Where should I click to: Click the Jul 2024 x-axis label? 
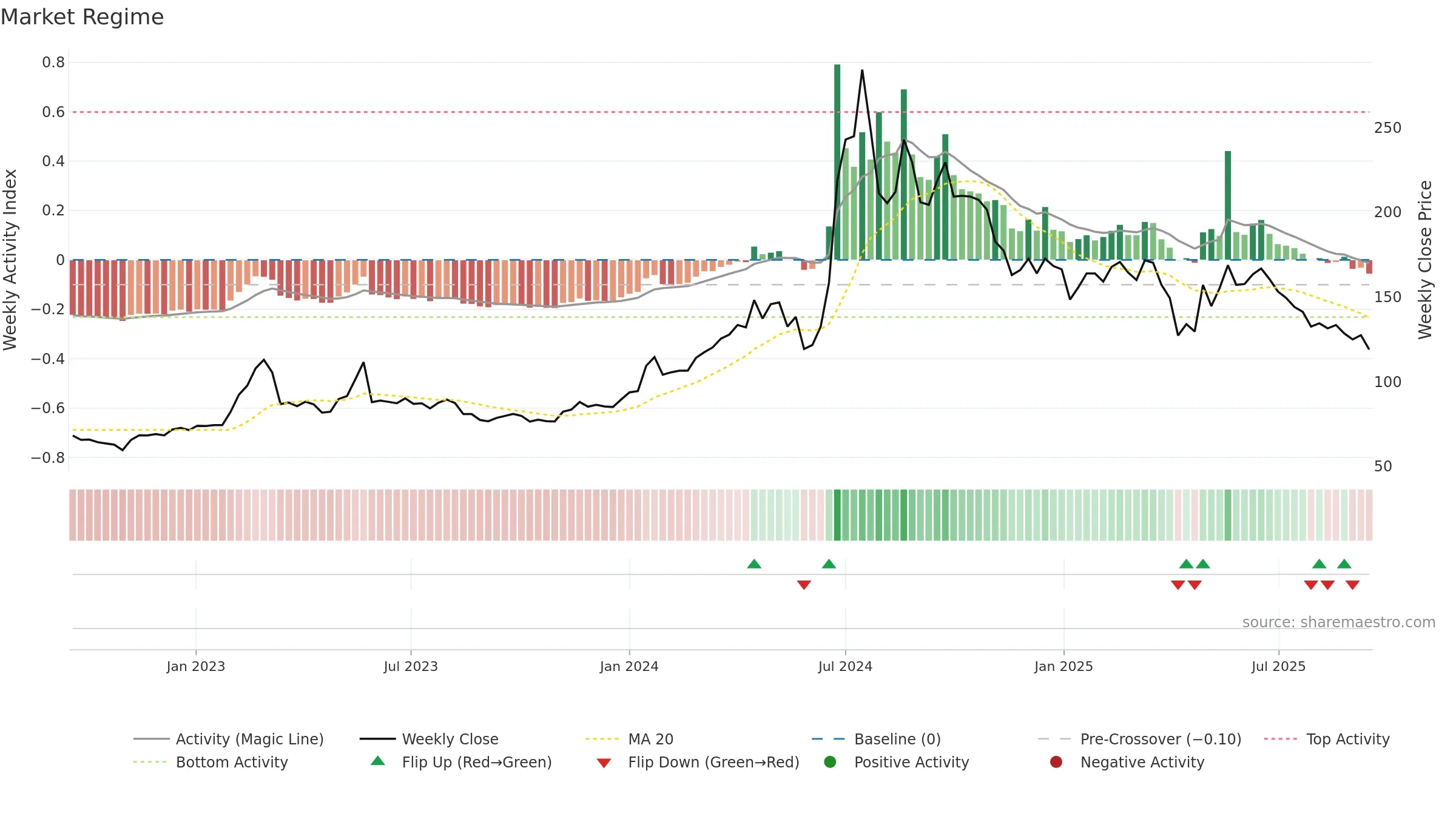point(845,666)
